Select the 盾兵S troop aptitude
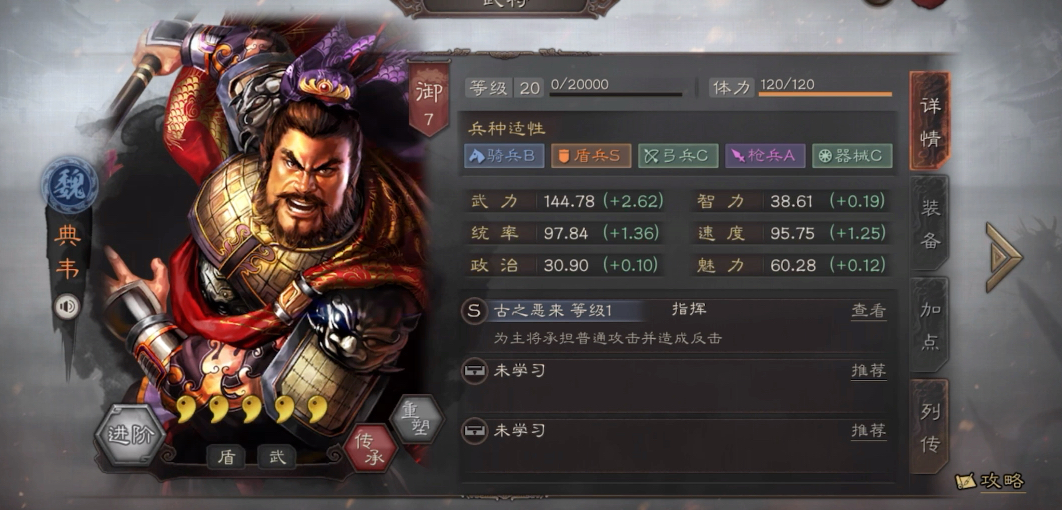 (591, 156)
